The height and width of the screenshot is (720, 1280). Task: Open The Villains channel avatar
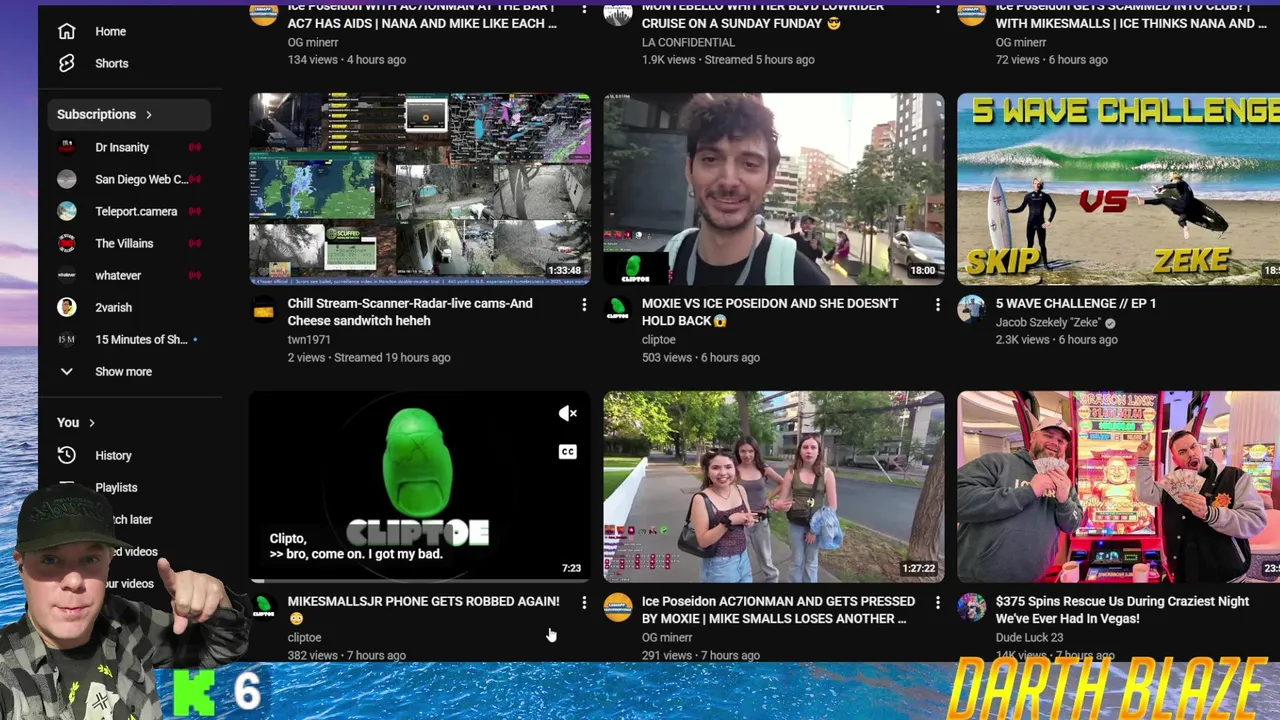click(67, 243)
